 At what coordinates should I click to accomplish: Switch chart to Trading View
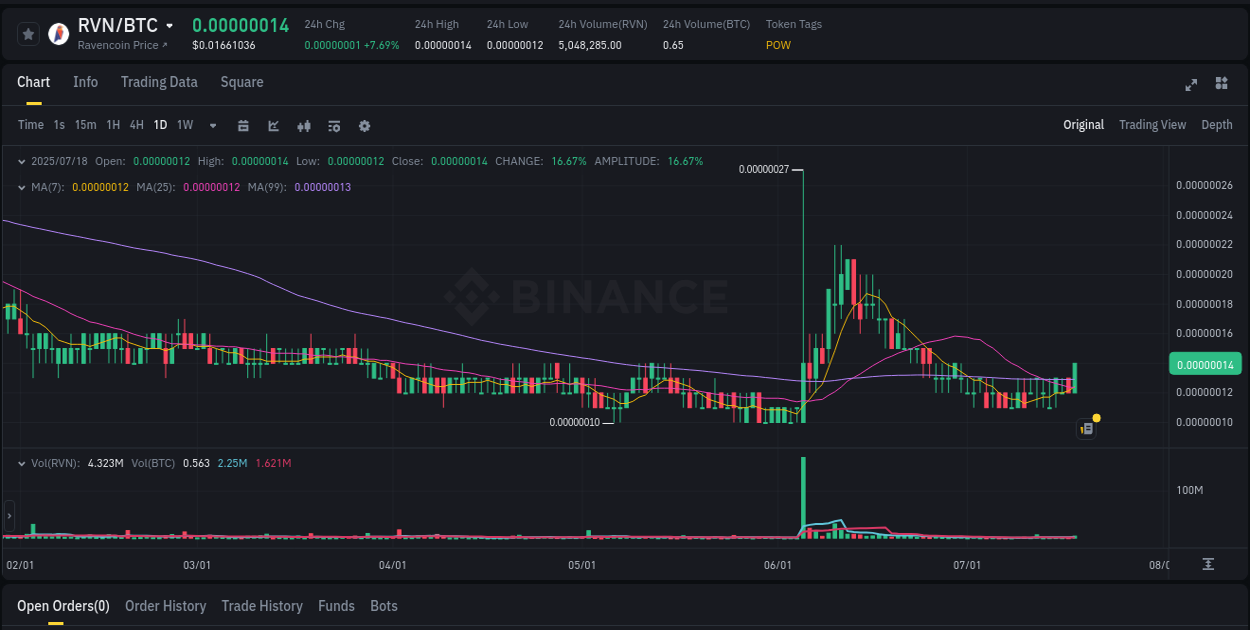point(1152,125)
